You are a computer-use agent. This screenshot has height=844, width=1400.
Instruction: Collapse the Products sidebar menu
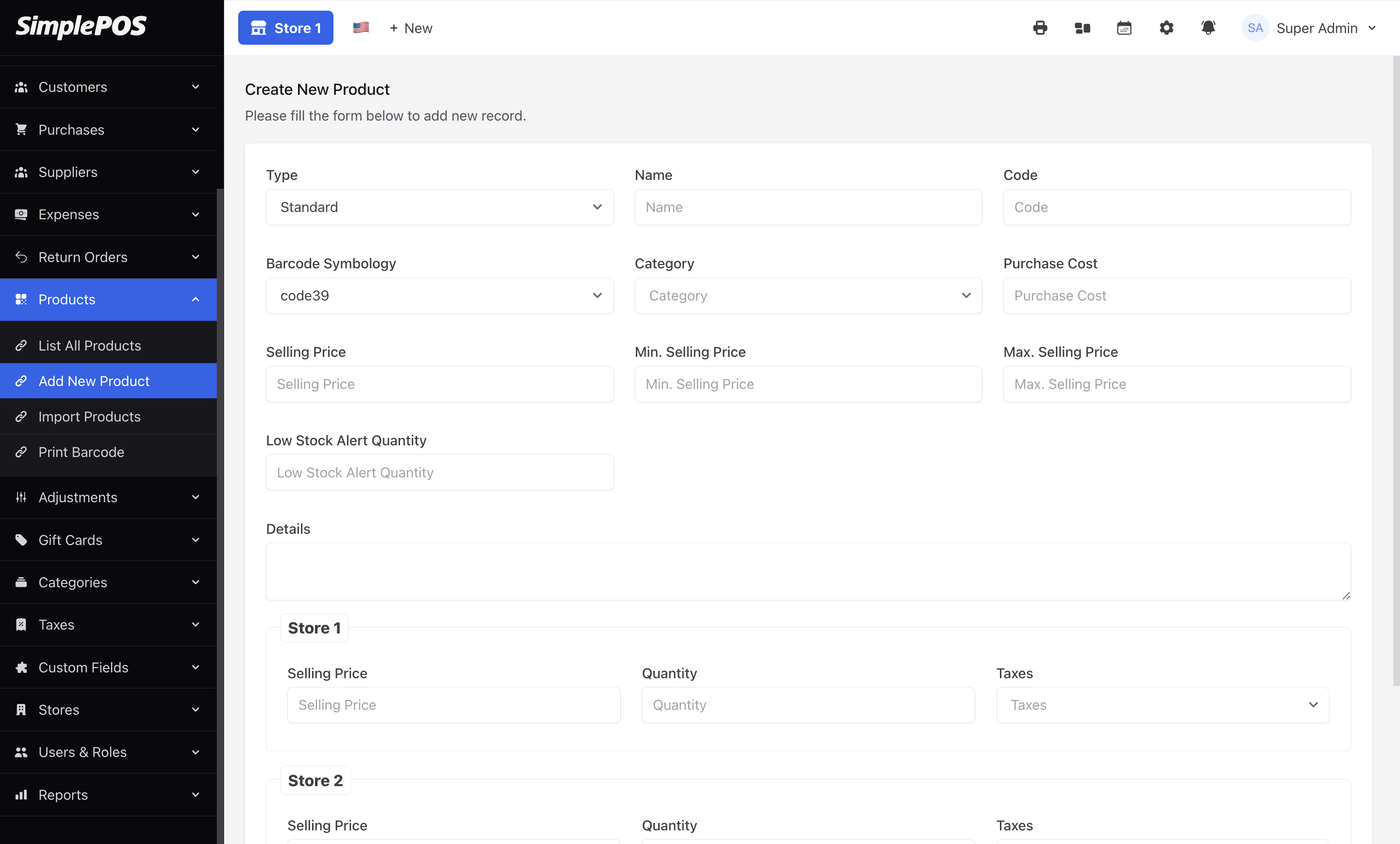[108, 299]
